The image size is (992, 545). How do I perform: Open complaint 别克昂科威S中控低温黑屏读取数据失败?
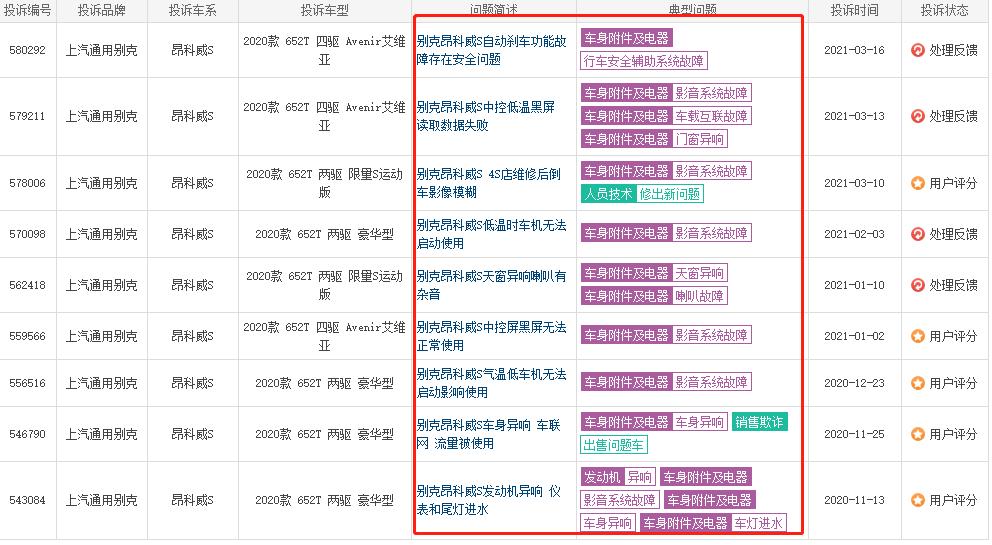pos(485,116)
